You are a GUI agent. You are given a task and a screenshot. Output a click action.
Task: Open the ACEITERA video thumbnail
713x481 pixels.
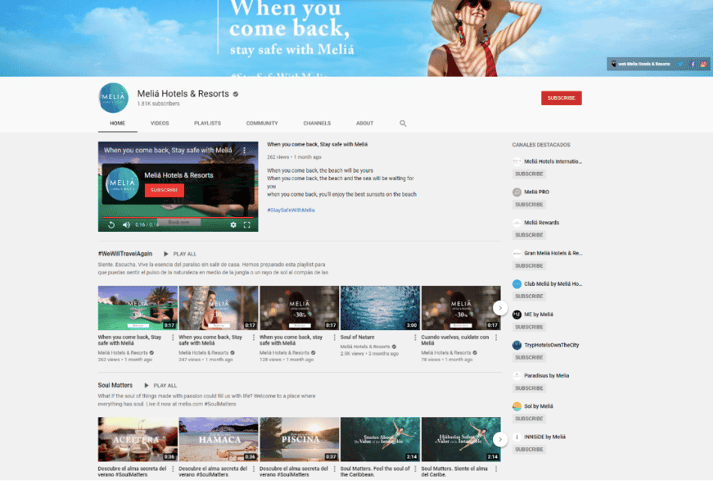click(138, 439)
